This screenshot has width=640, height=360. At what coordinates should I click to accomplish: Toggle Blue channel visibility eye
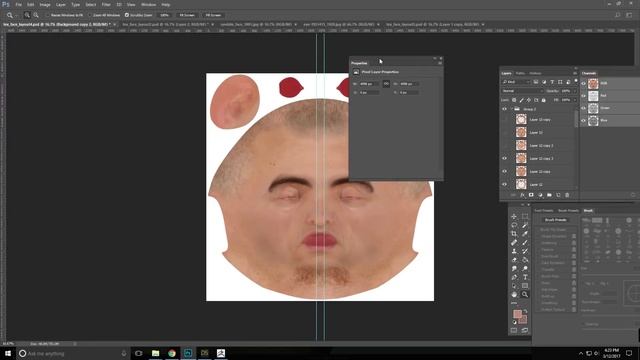click(584, 120)
